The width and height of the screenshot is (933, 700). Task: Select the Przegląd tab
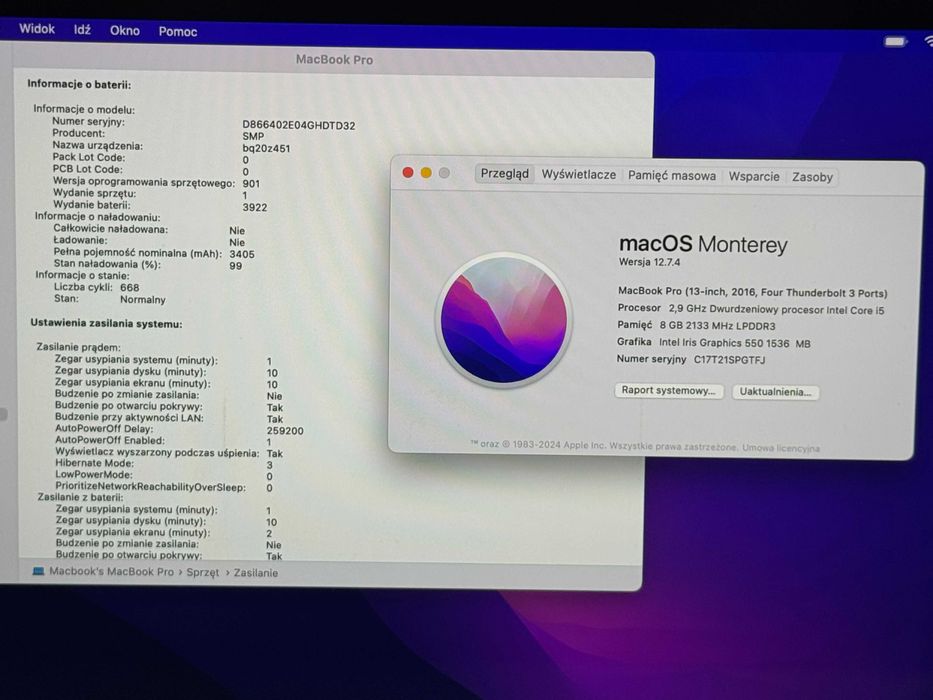(x=505, y=173)
